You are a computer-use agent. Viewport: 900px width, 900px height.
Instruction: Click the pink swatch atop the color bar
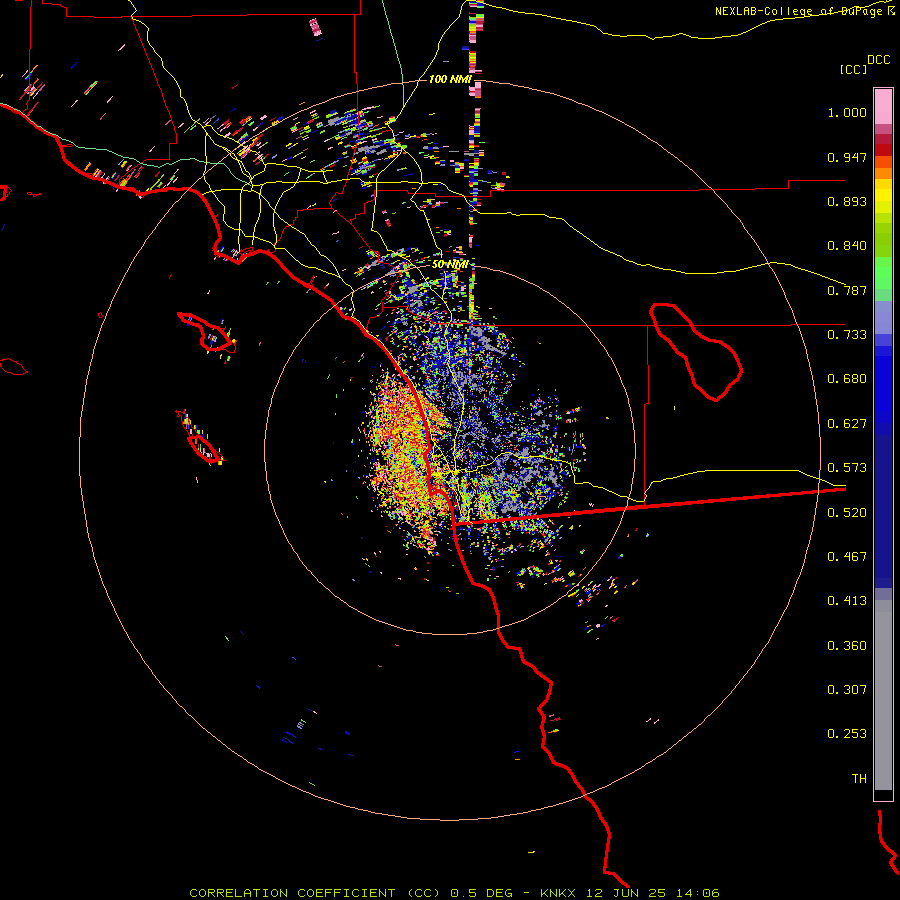pos(883,106)
